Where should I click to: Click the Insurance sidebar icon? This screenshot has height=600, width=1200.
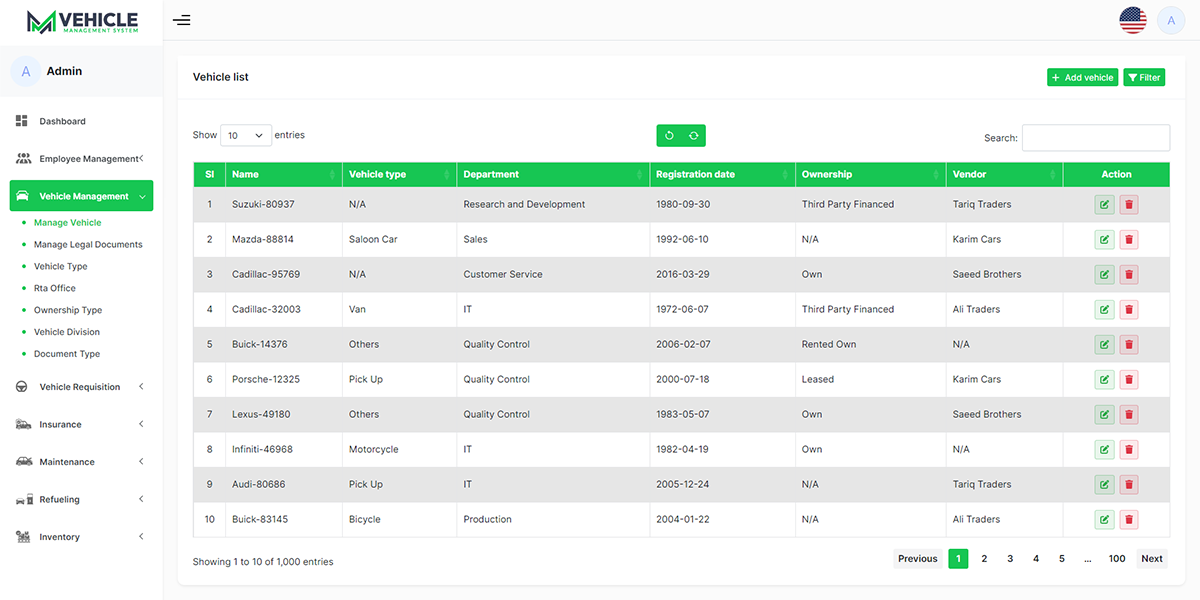click(x=22, y=424)
